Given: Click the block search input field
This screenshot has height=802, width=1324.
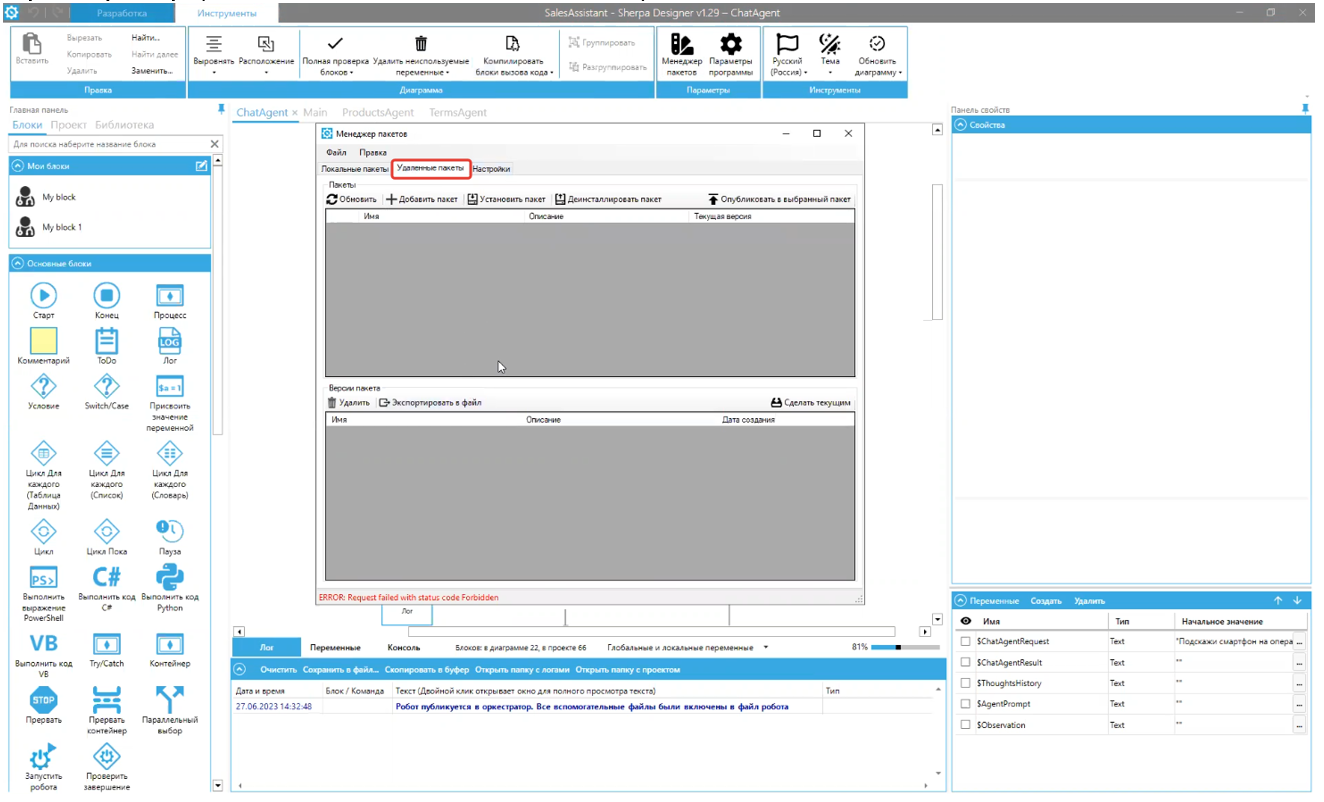Looking at the screenshot, I should click(108, 144).
